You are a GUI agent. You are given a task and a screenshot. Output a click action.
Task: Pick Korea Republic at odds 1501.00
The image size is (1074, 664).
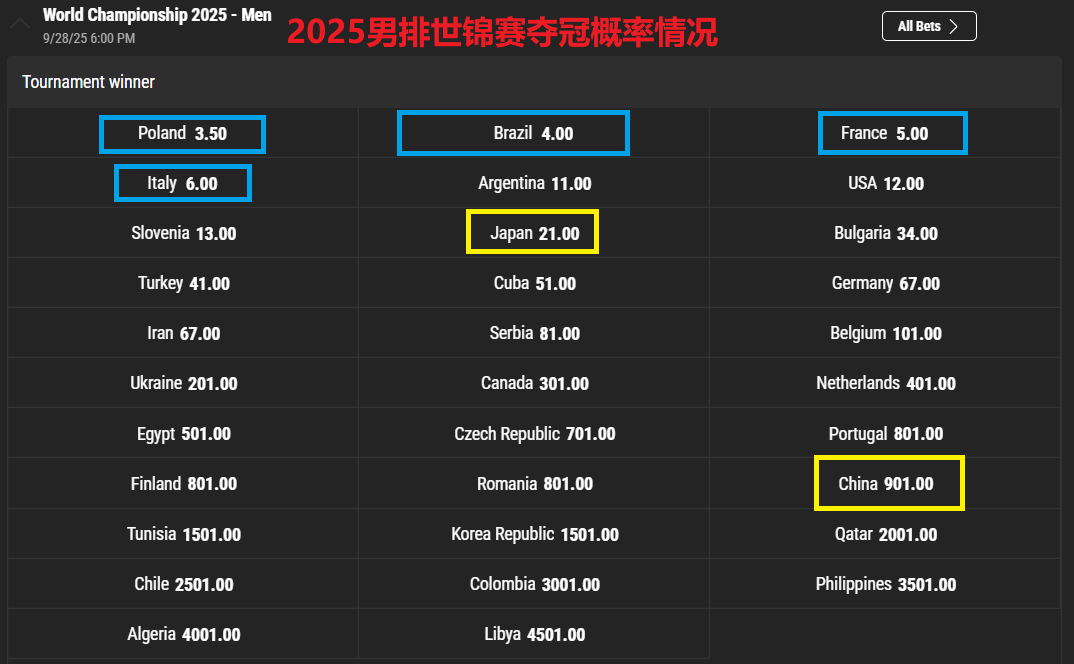(x=534, y=533)
